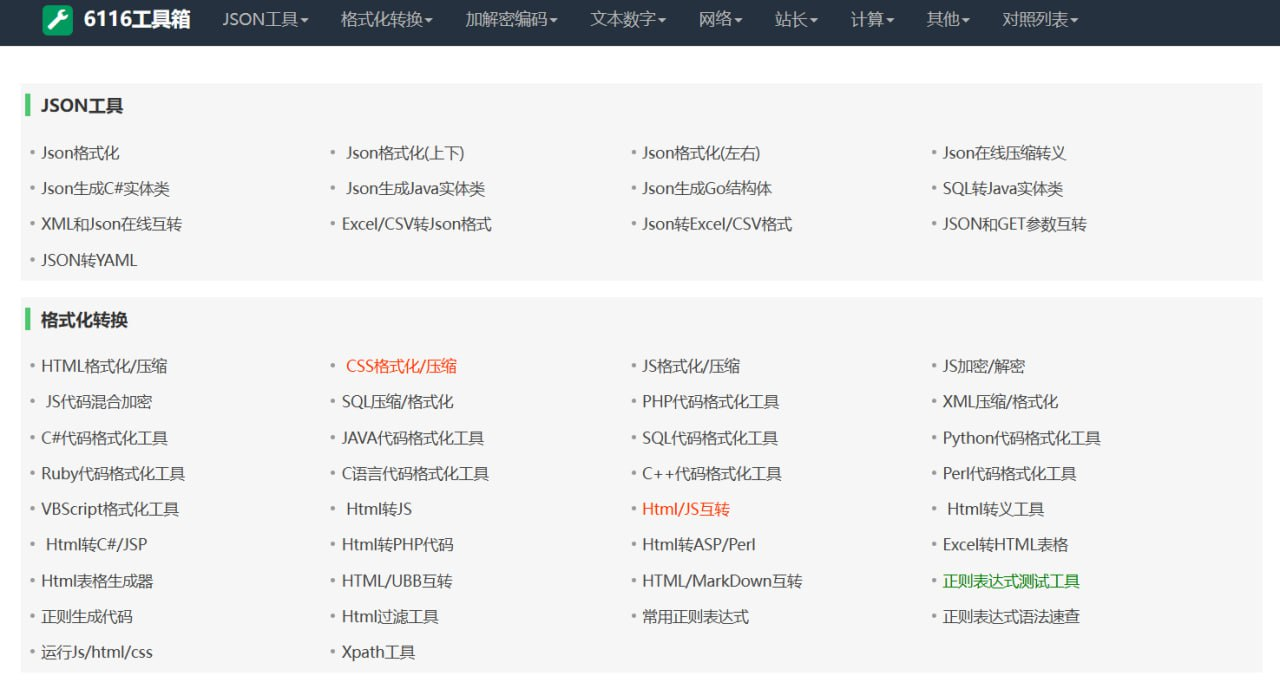Go to Python代码格式化工具
This screenshot has height=682, width=1280.
tap(1021, 438)
